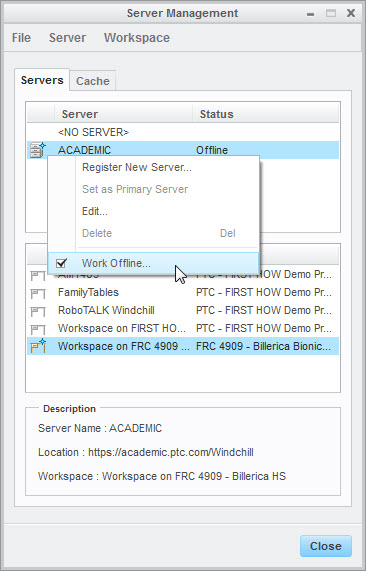366x571 pixels.
Task: Click the RoboTALK Windchill workspace icon
Action: [38, 311]
